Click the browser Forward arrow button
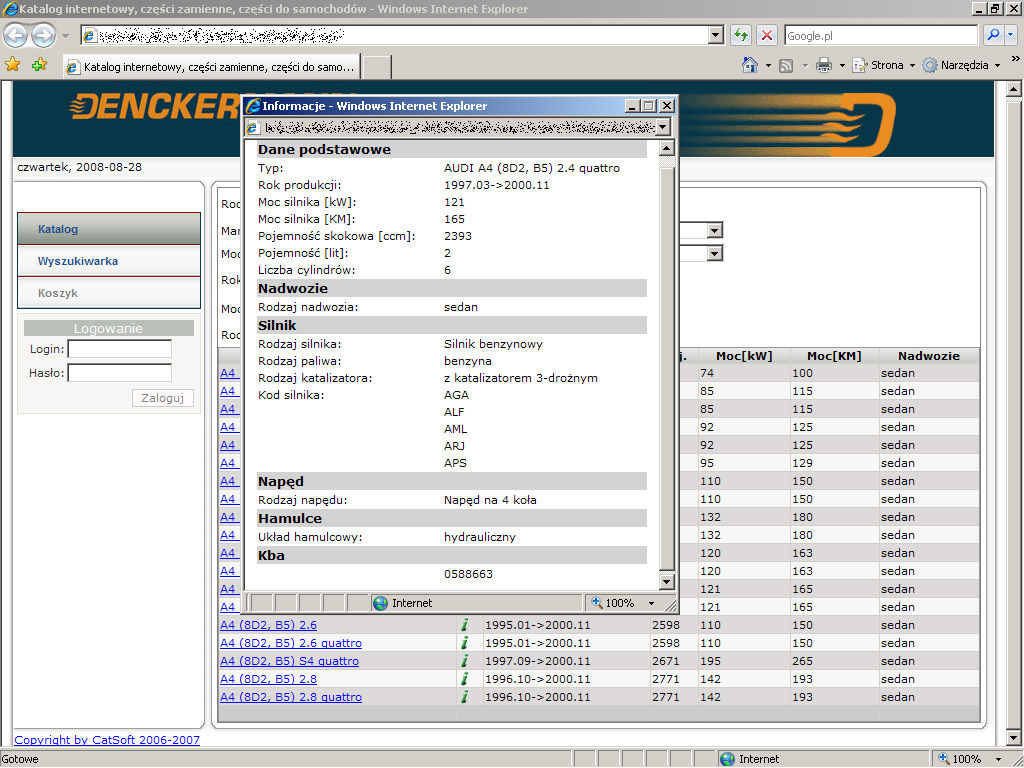The width and height of the screenshot is (1024, 768). click(x=44, y=35)
